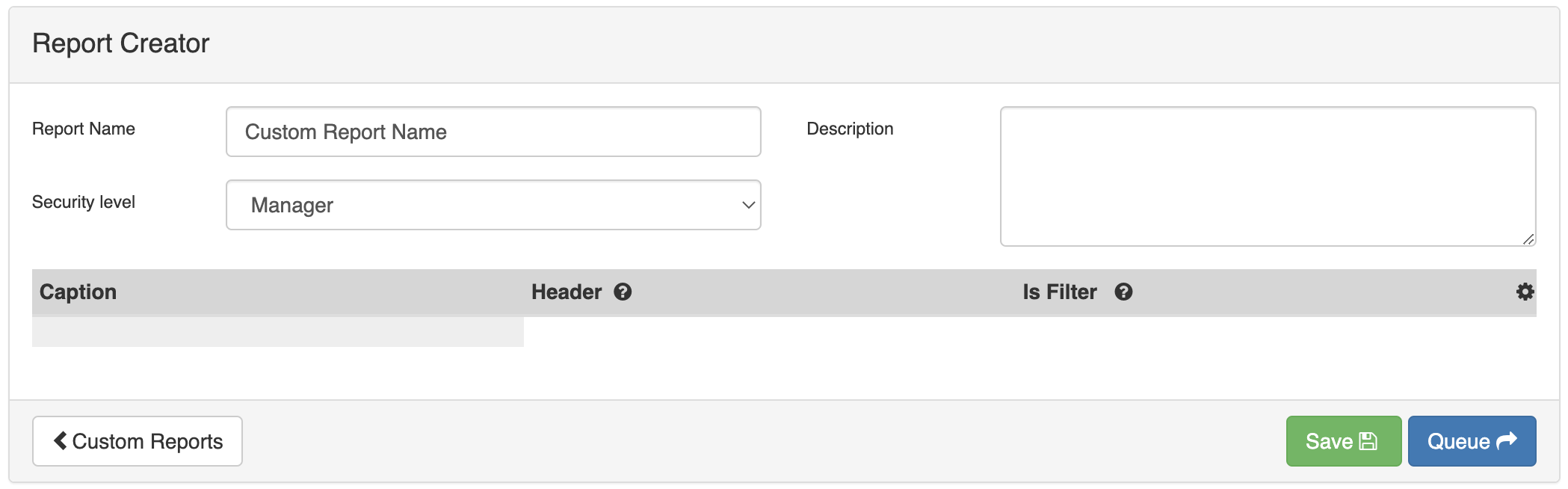
Task: Open the Security level dropdown
Action: (x=493, y=205)
